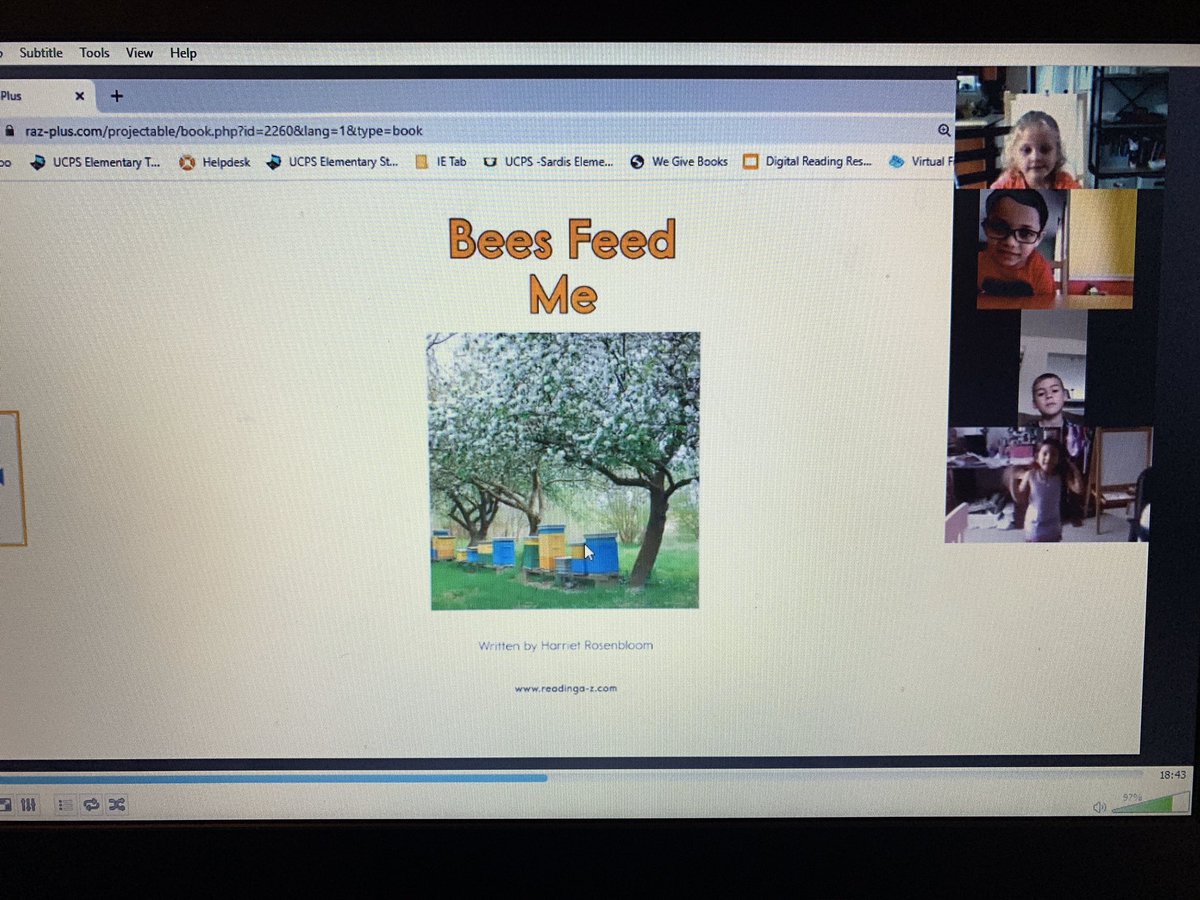Select video tile of child in white room
Viewport: 1200px width, 900px height.
[x=1051, y=368]
